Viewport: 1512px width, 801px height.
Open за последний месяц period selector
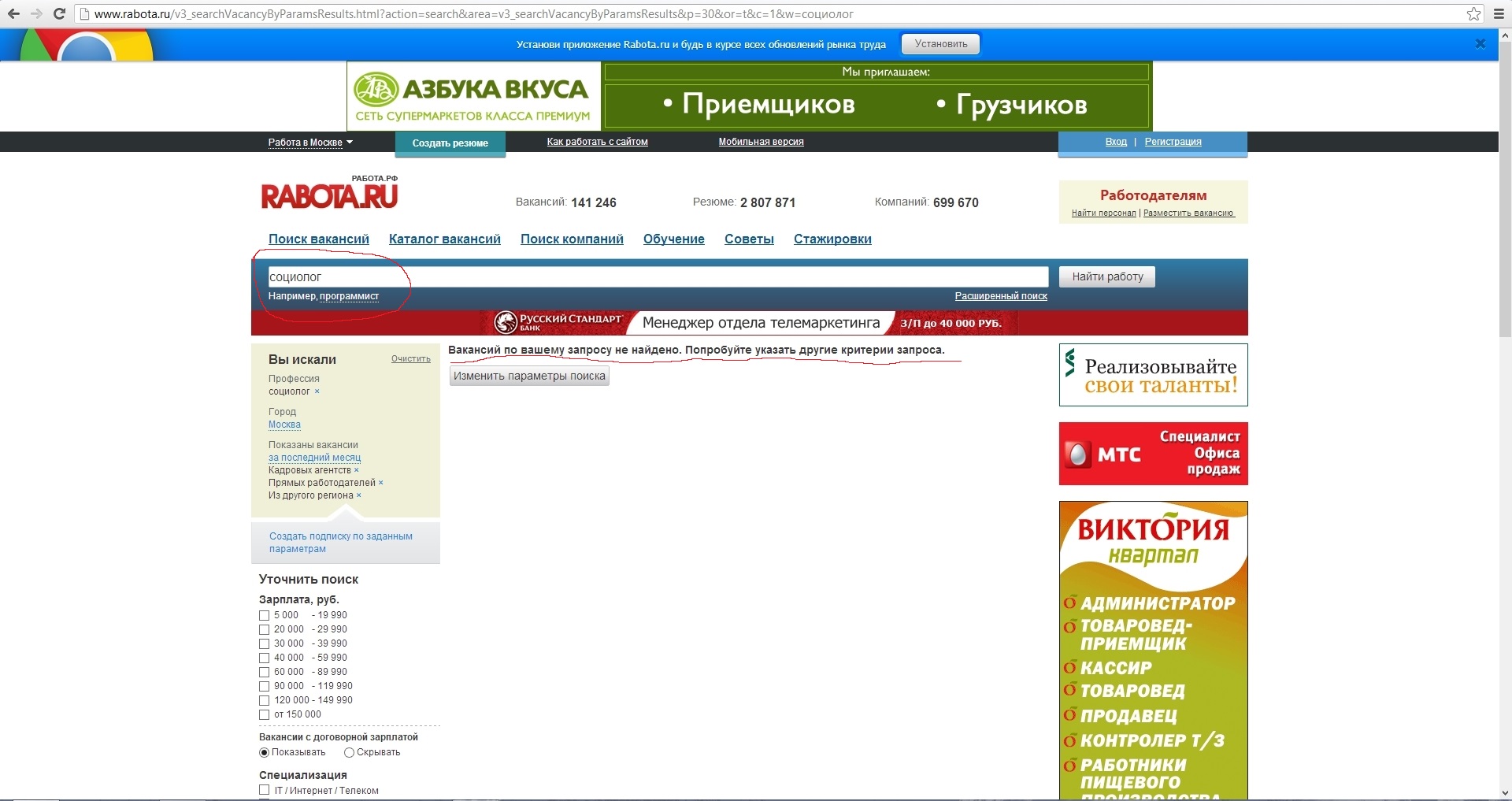click(314, 458)
